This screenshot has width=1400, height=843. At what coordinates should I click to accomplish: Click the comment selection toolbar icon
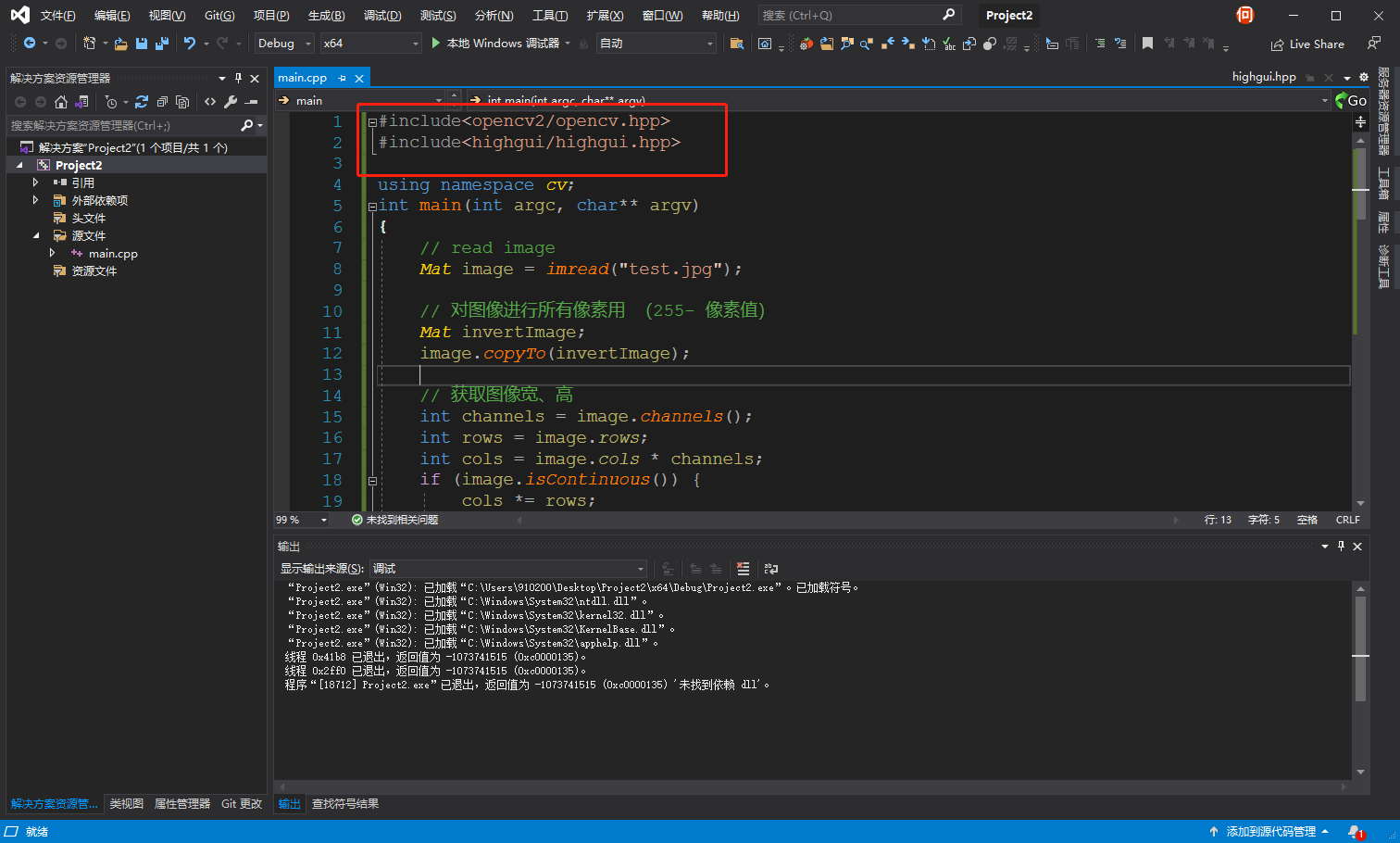(1100, 44)
